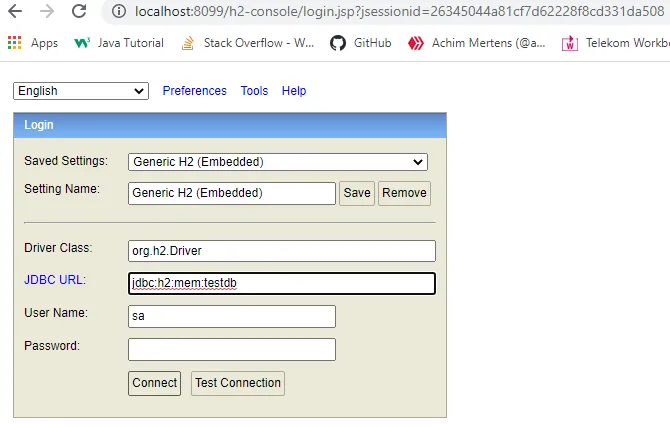Click the site info icon in address bar
Viewport: 670px width, 427px height.
119,11
